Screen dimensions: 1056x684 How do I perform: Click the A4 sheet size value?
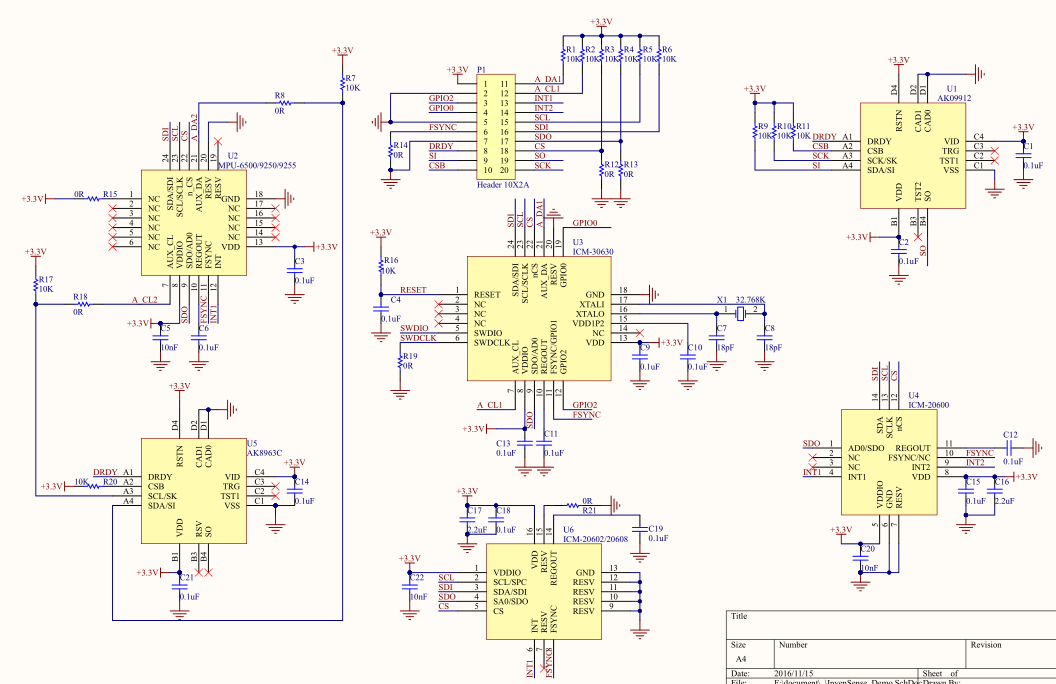click(x=741, y=659)
